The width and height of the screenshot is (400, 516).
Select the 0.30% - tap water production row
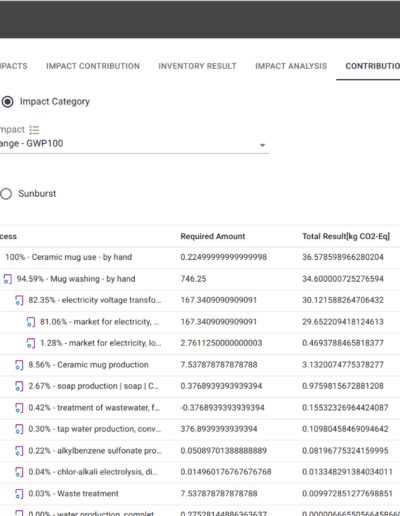click(200, 429)
